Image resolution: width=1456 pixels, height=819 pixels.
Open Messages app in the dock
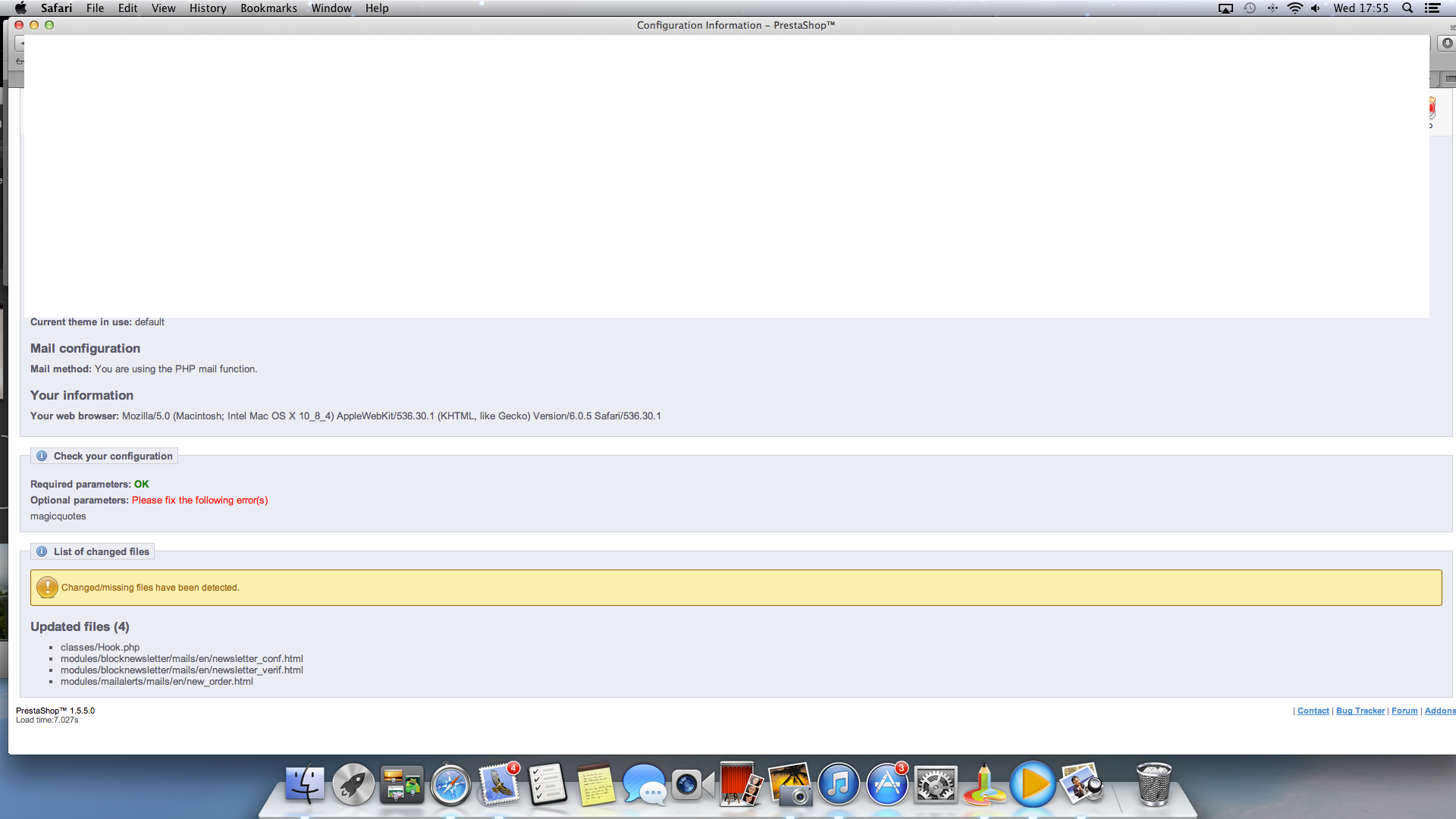click(644, 785)
